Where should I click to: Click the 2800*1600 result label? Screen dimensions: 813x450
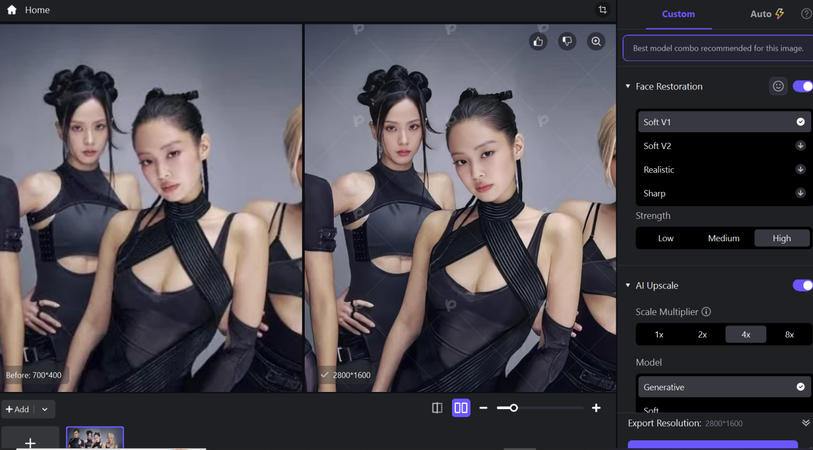346,374
